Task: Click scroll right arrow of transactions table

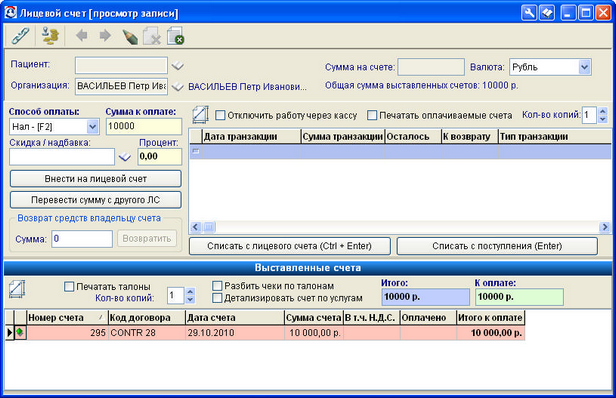Action: pyautogui.click(x=605, y=227)
